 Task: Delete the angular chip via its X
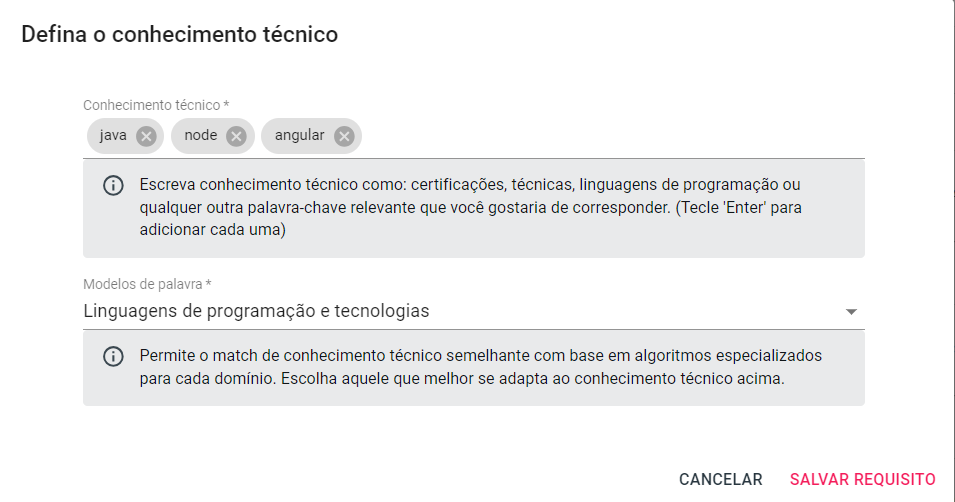pyautogui.click(x=344, y=136)
